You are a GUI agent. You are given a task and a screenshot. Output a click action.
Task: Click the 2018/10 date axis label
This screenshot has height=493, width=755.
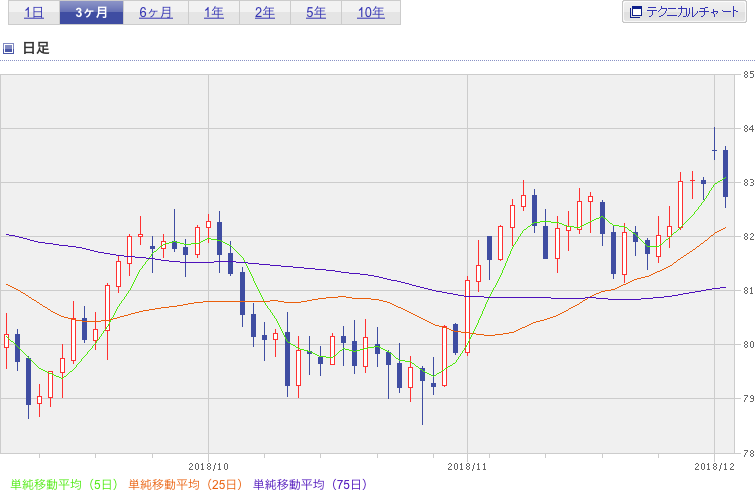[x=208, y=467]
